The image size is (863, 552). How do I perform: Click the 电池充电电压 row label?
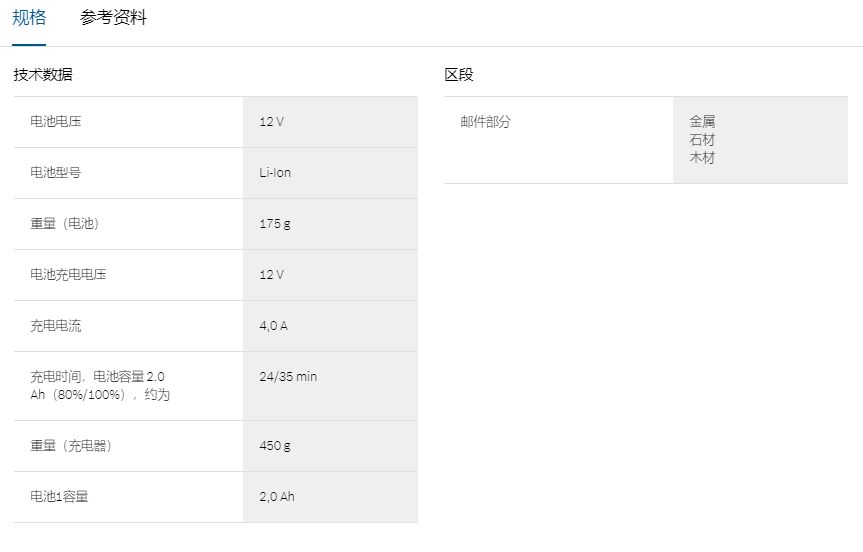[x=68, y=275]
